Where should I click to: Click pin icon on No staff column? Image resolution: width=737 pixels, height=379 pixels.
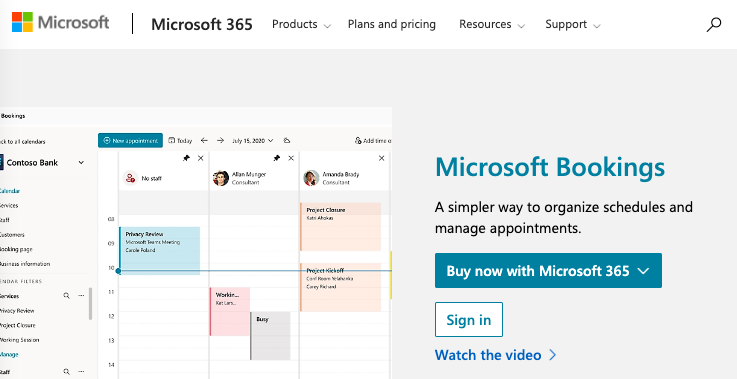[186, 158]
